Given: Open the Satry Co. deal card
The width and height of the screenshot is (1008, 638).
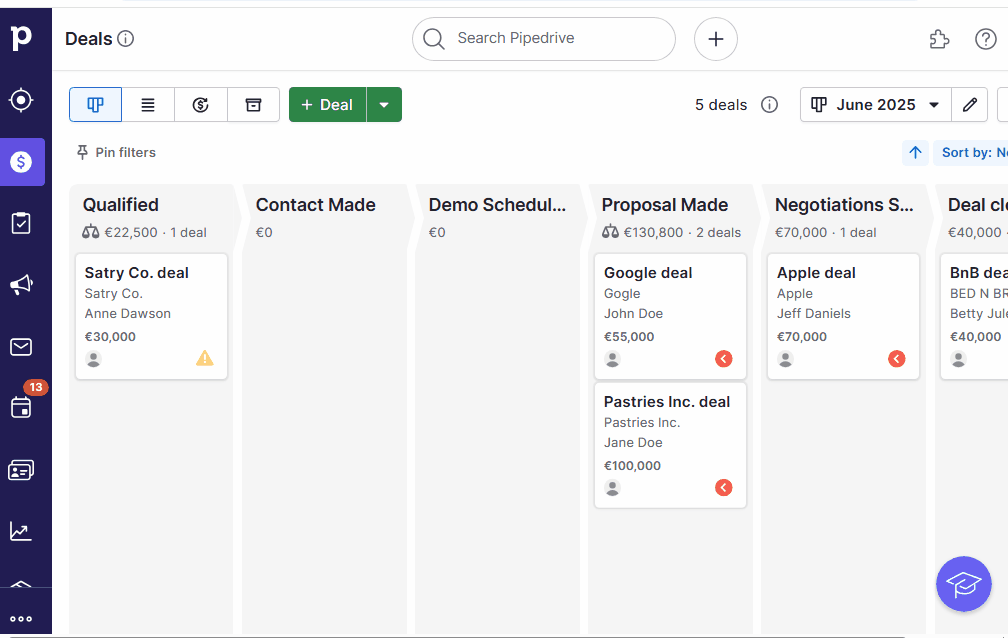Looking at the screenshot, I should [x=151, y=316].
